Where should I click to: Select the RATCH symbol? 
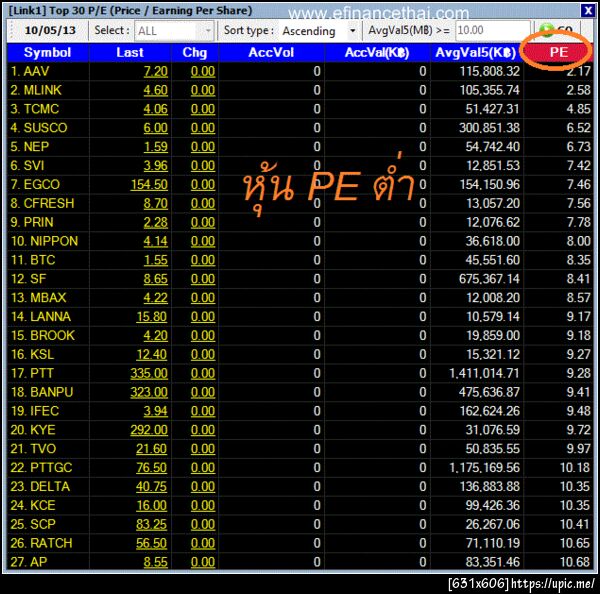click(51, 543)
